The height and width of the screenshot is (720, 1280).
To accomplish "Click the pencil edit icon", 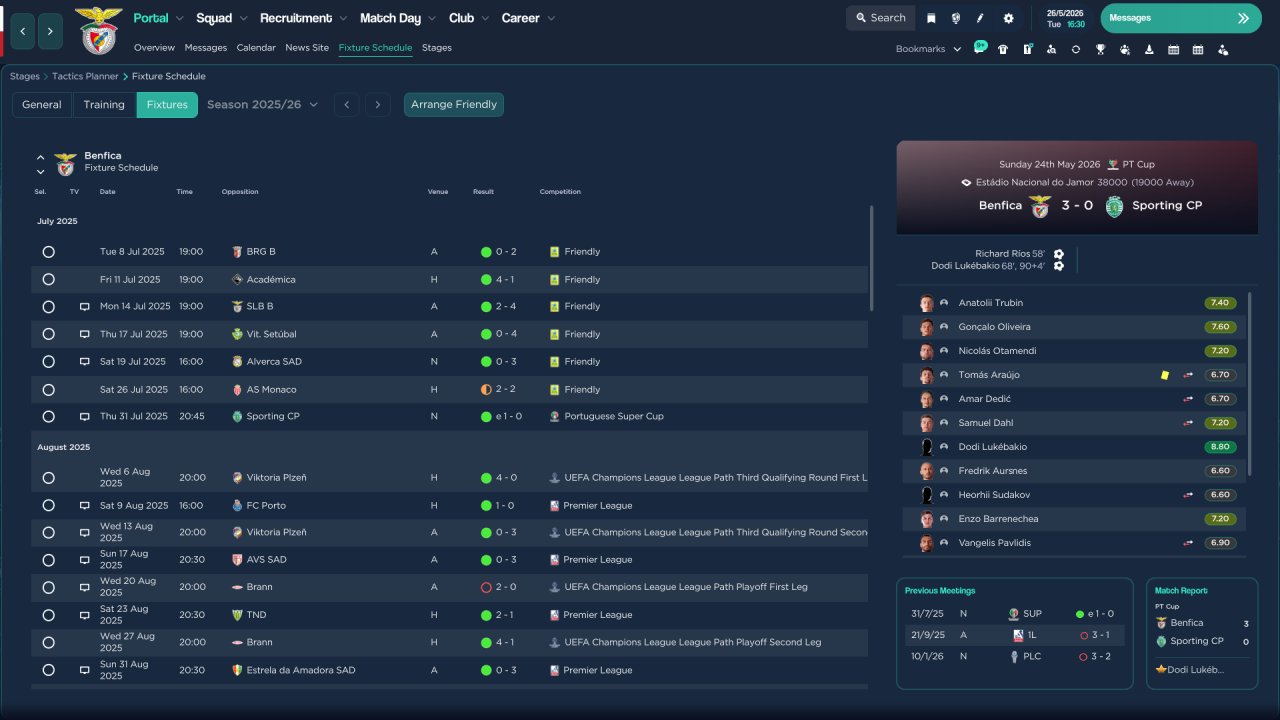I will coord(981,18).
